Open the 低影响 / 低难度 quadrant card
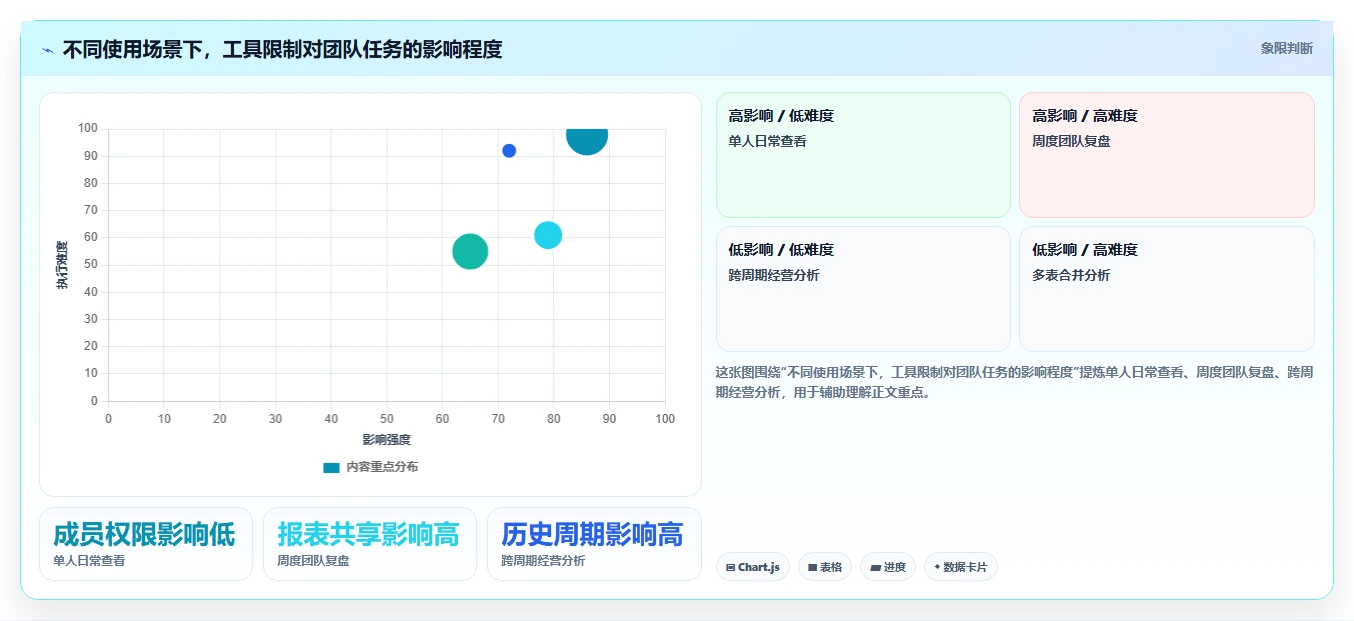 point(864,289)
